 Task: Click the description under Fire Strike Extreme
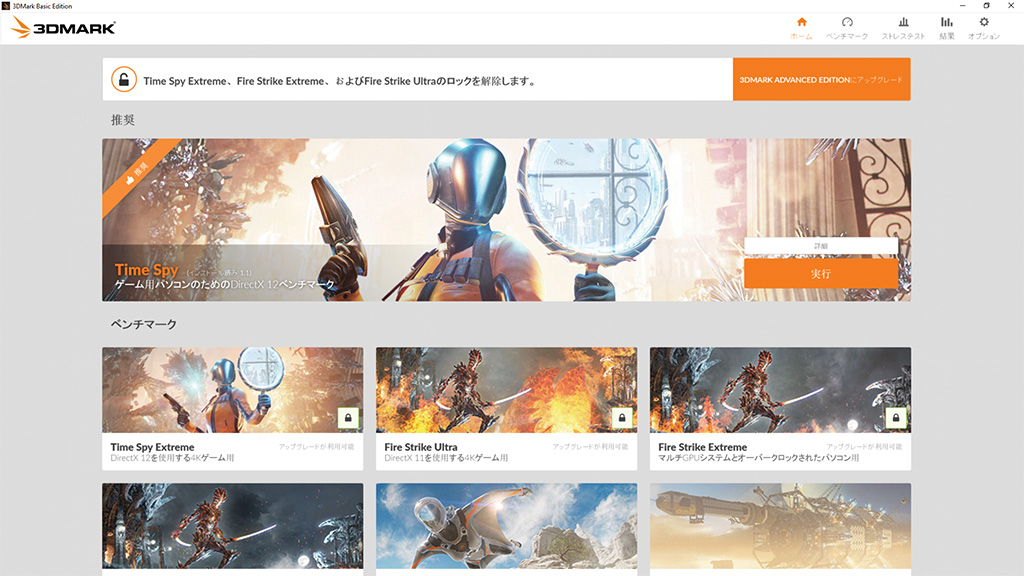(x=758, y=458)
